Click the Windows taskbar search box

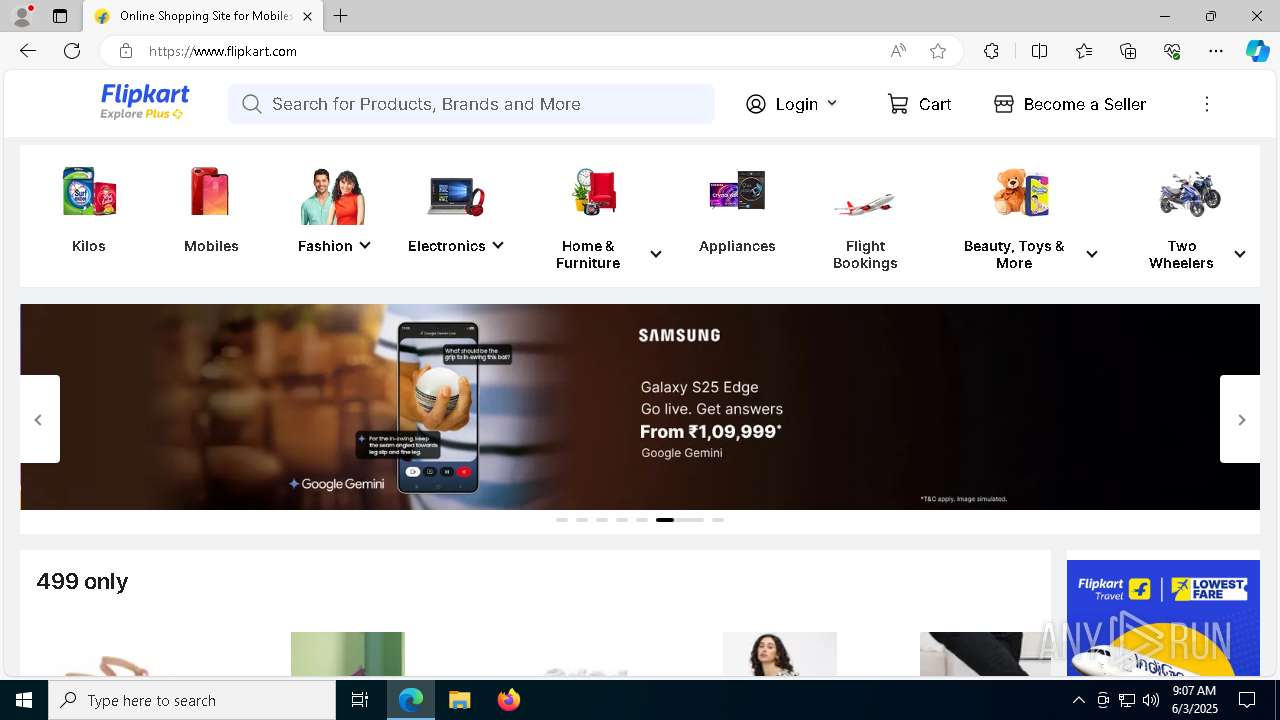tap(192, 700)
